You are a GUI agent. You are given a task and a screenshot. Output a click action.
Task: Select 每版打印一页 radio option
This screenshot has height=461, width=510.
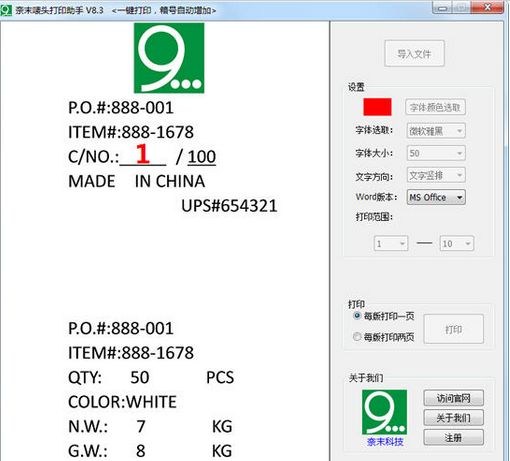357,316
